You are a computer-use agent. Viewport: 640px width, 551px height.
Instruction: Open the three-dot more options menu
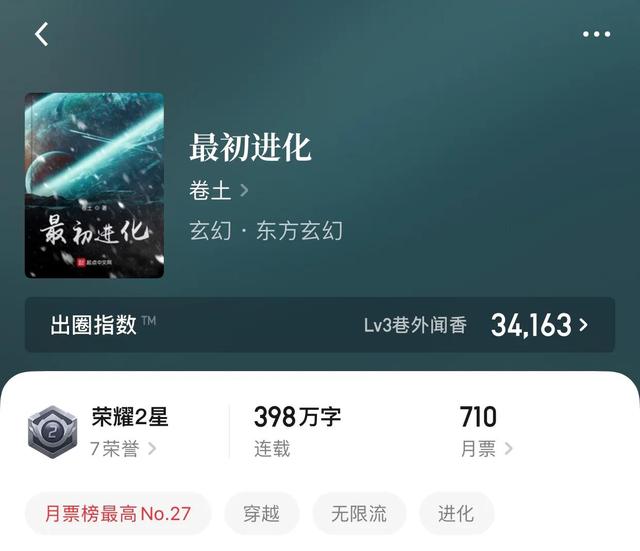[x=596, y=34]
